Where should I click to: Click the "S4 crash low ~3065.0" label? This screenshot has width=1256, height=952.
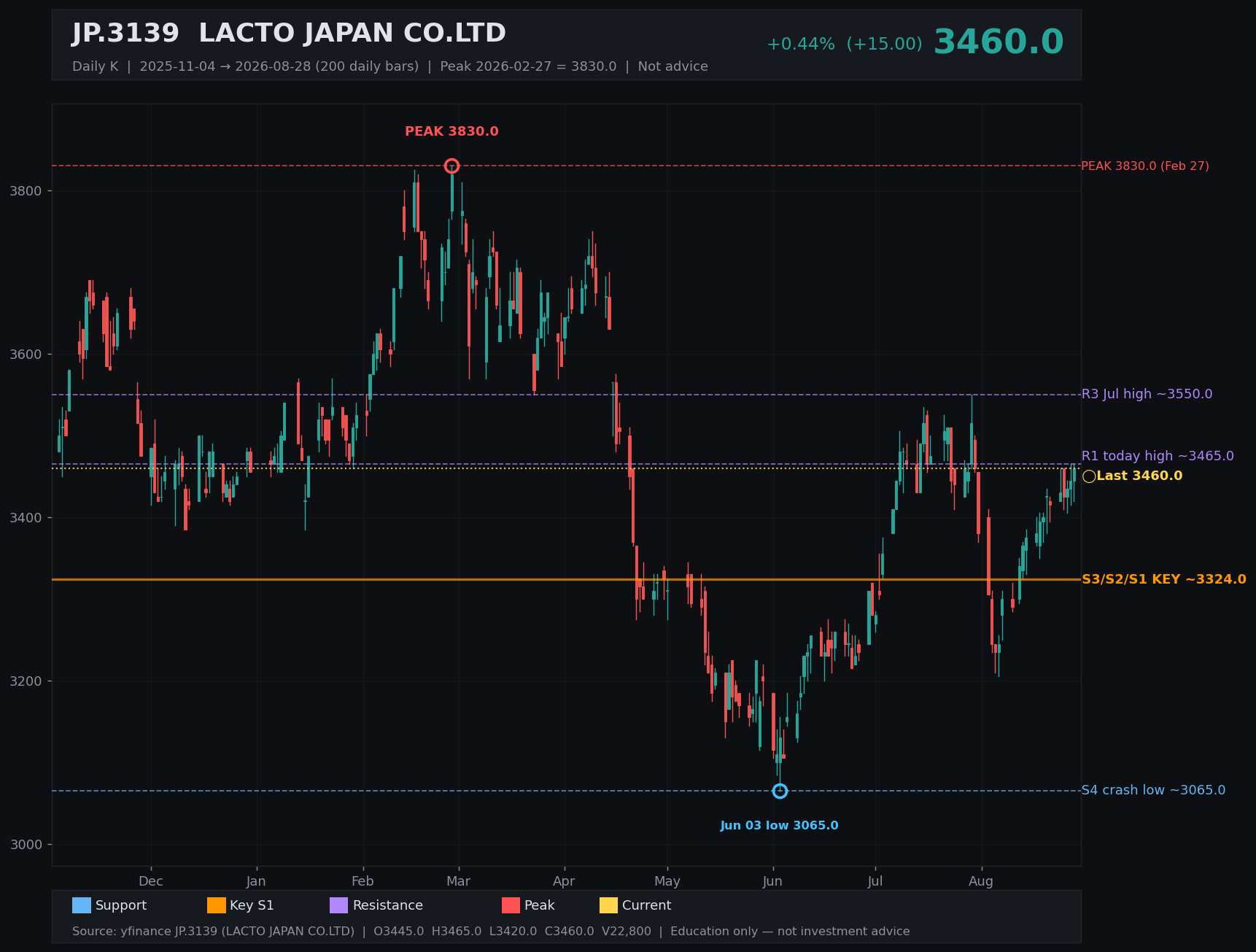point(1153,790)
